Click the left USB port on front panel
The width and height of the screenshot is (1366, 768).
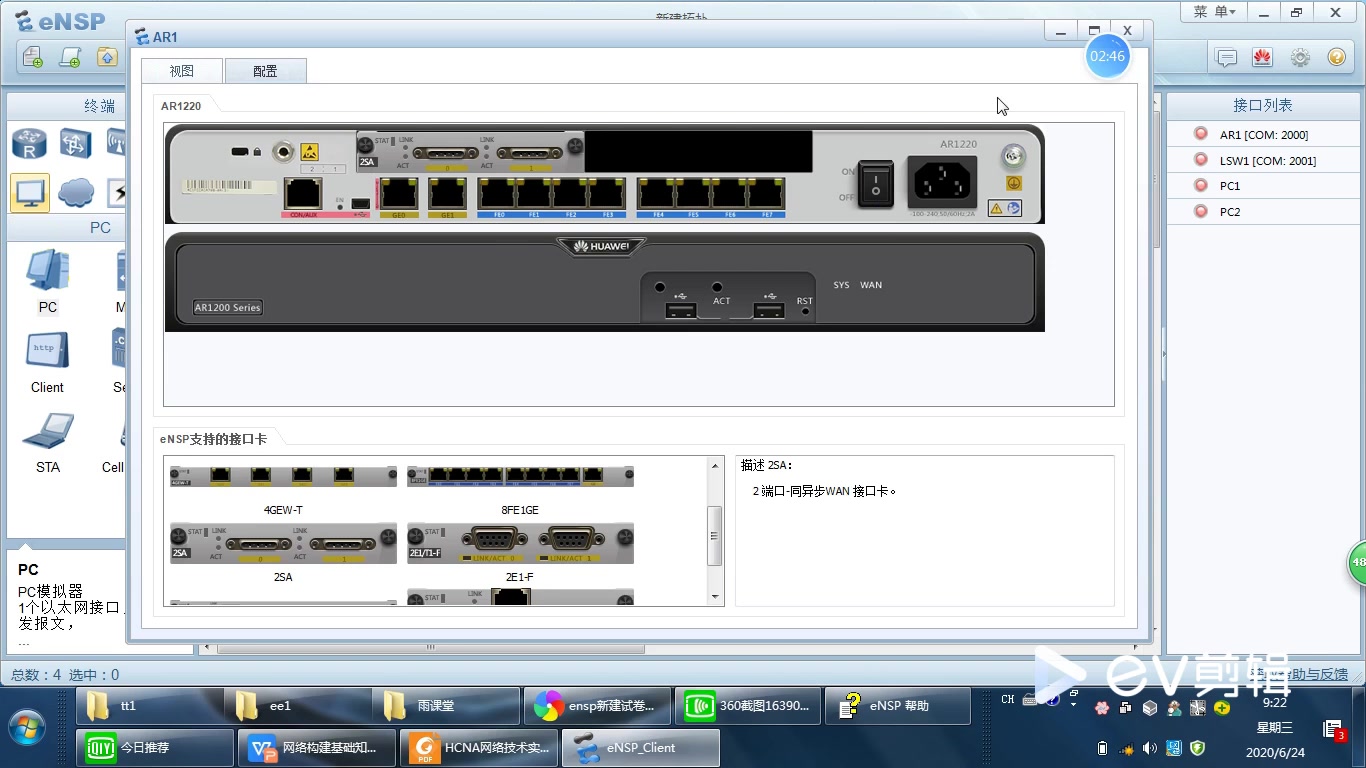click(680, 310)
